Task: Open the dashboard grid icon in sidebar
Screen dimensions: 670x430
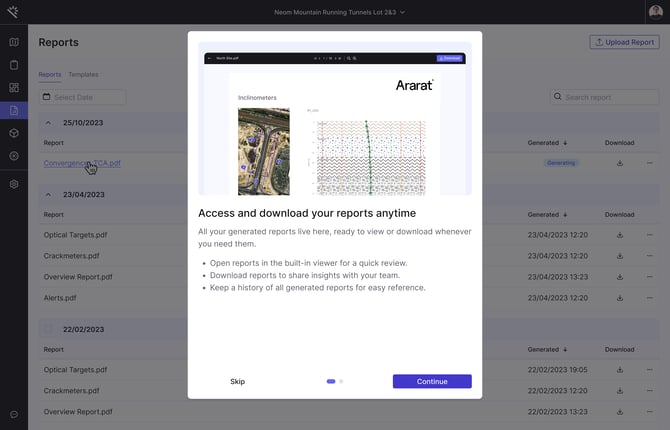Action: point(14,88)
